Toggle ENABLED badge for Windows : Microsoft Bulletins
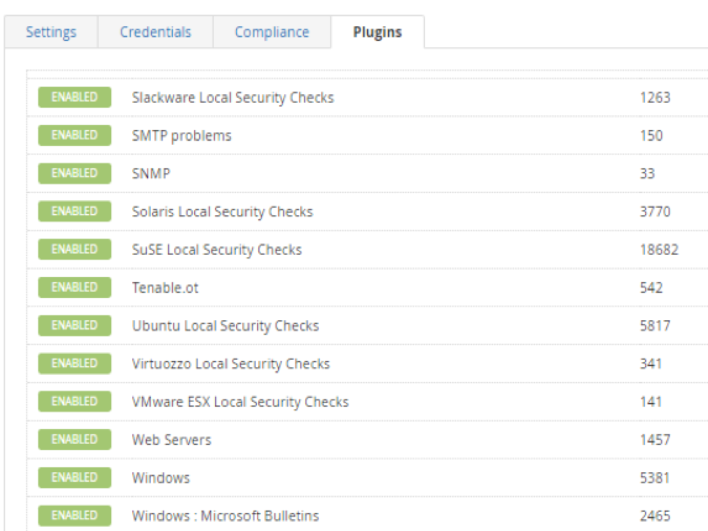The height and width of the screenshot is (531, 708). (x=74, y=515)
